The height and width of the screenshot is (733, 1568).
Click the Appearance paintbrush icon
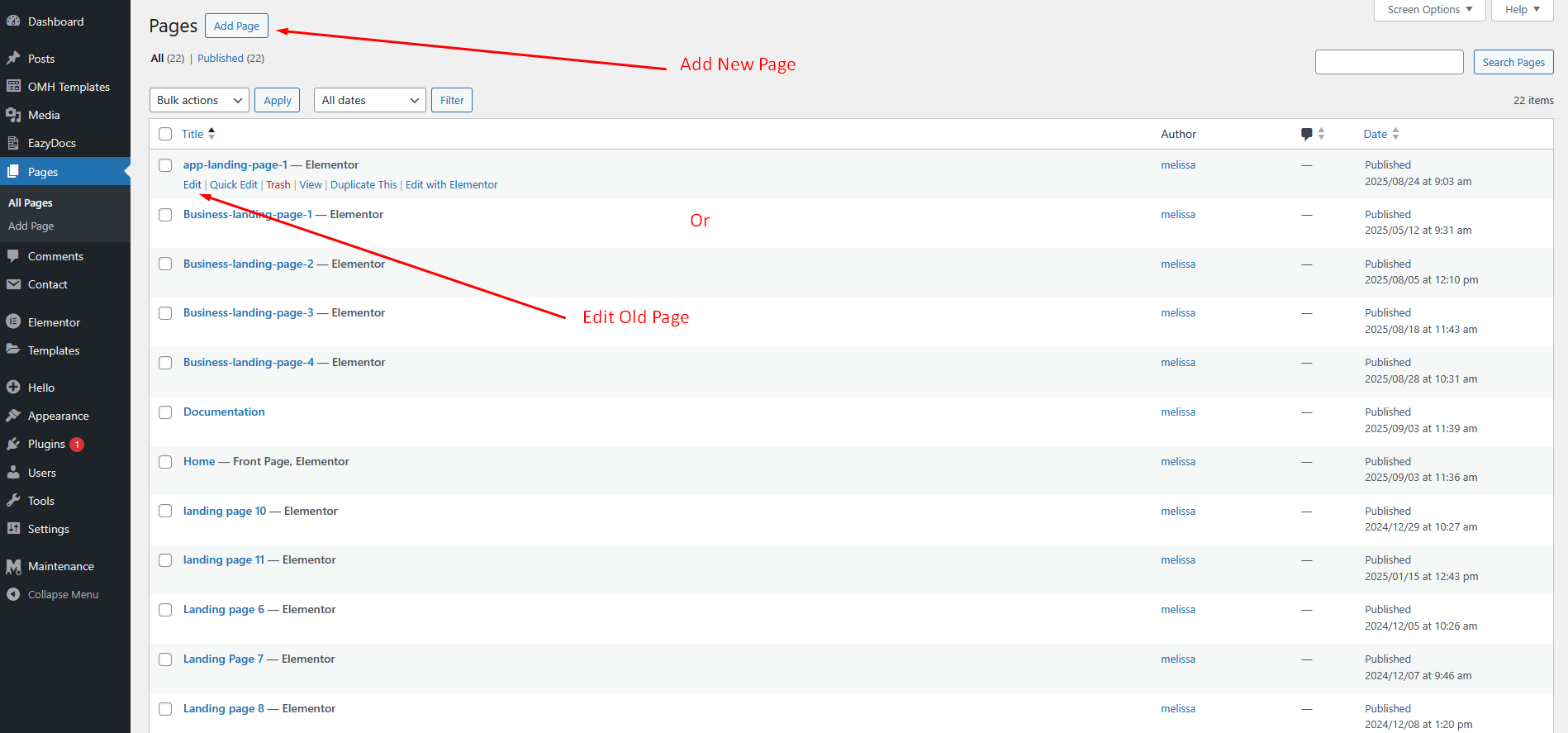click(x=13, y=416)
